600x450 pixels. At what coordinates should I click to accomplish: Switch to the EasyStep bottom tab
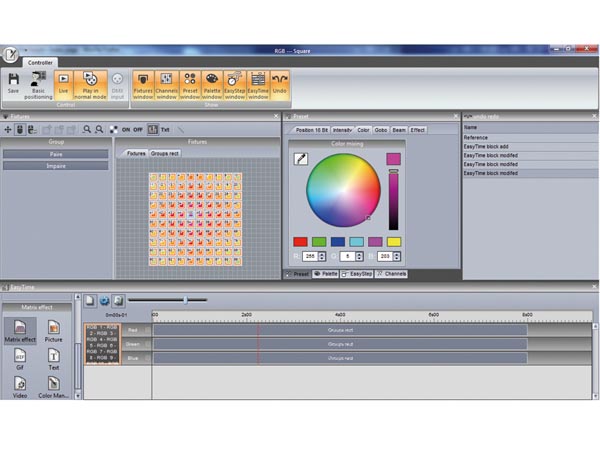pos(357,274)
